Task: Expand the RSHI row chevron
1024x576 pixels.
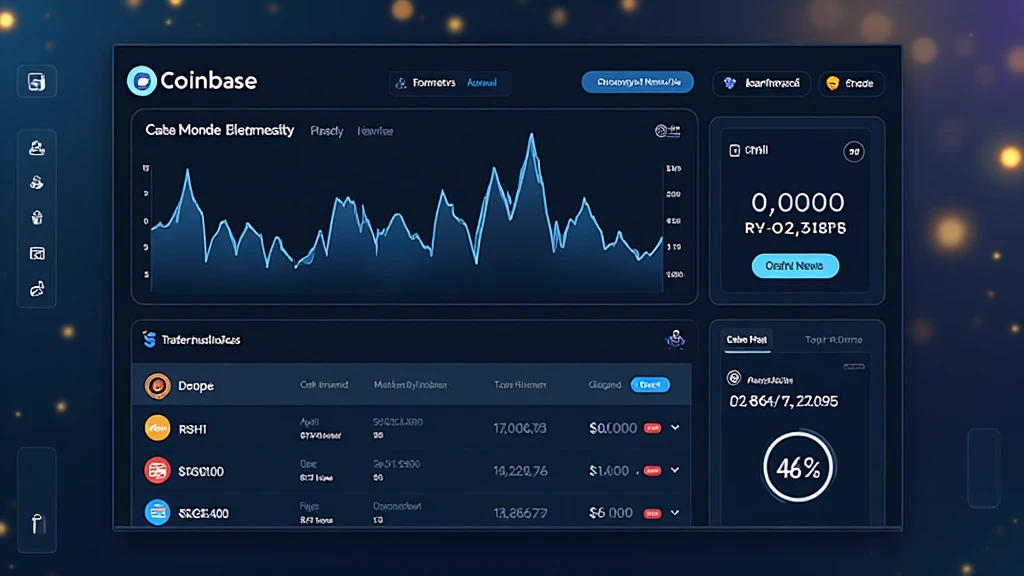Action: (x=675, y=428)
